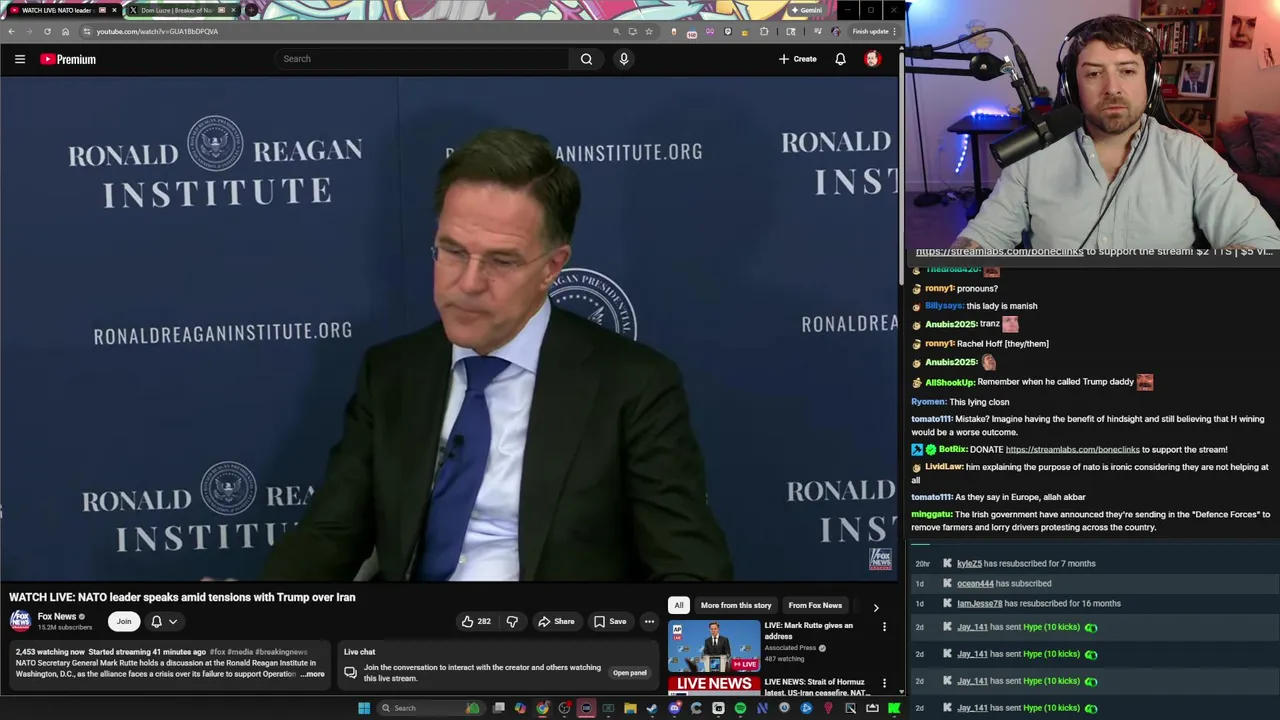Viewport: 1280px width, 720px height.
Task: Open the browser extensions puzzle icon
Action: click(x=765, y=31)
